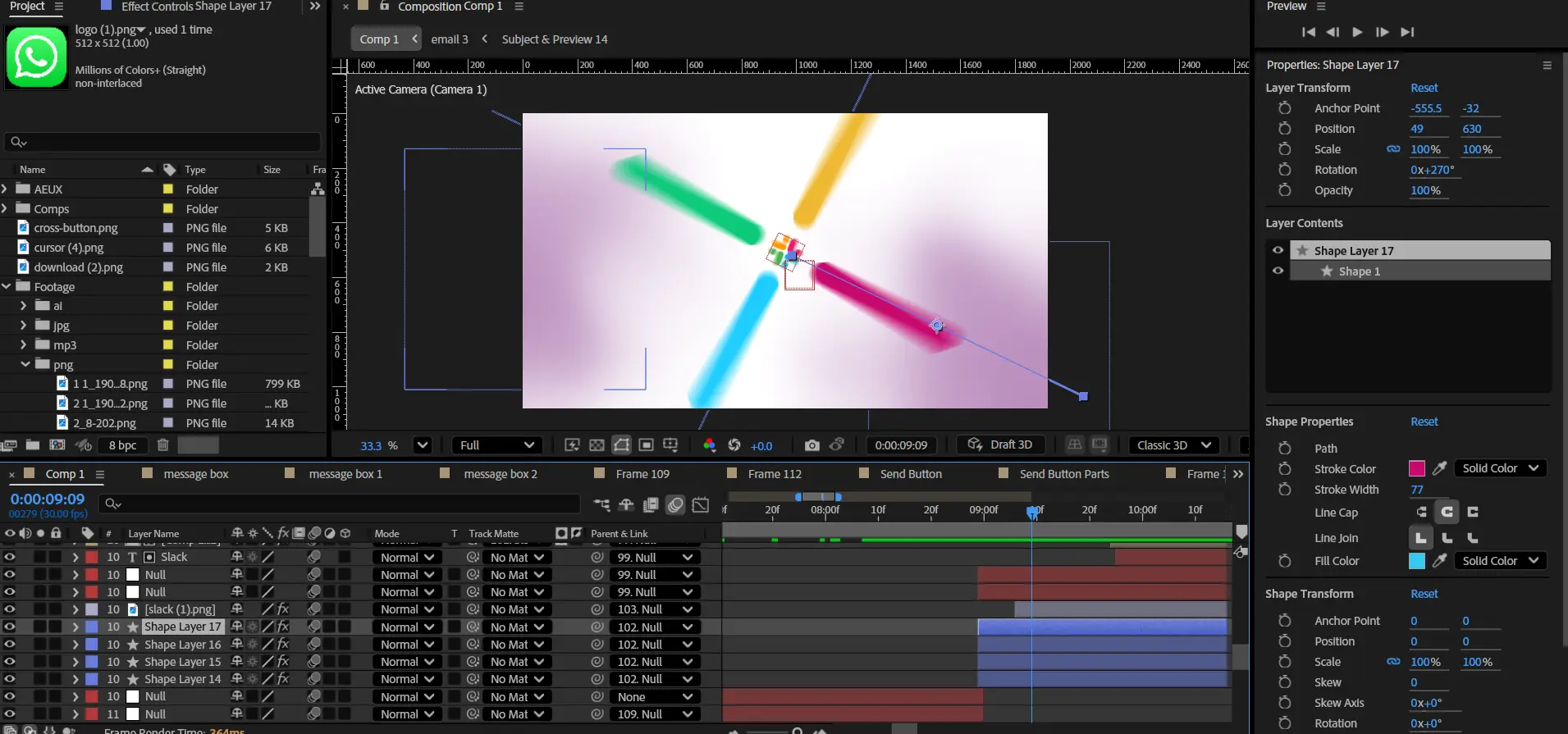Click the Draft 3D button
Image resolution: width=1568 pixels, height=734 pixels.
coord(1000,445)
